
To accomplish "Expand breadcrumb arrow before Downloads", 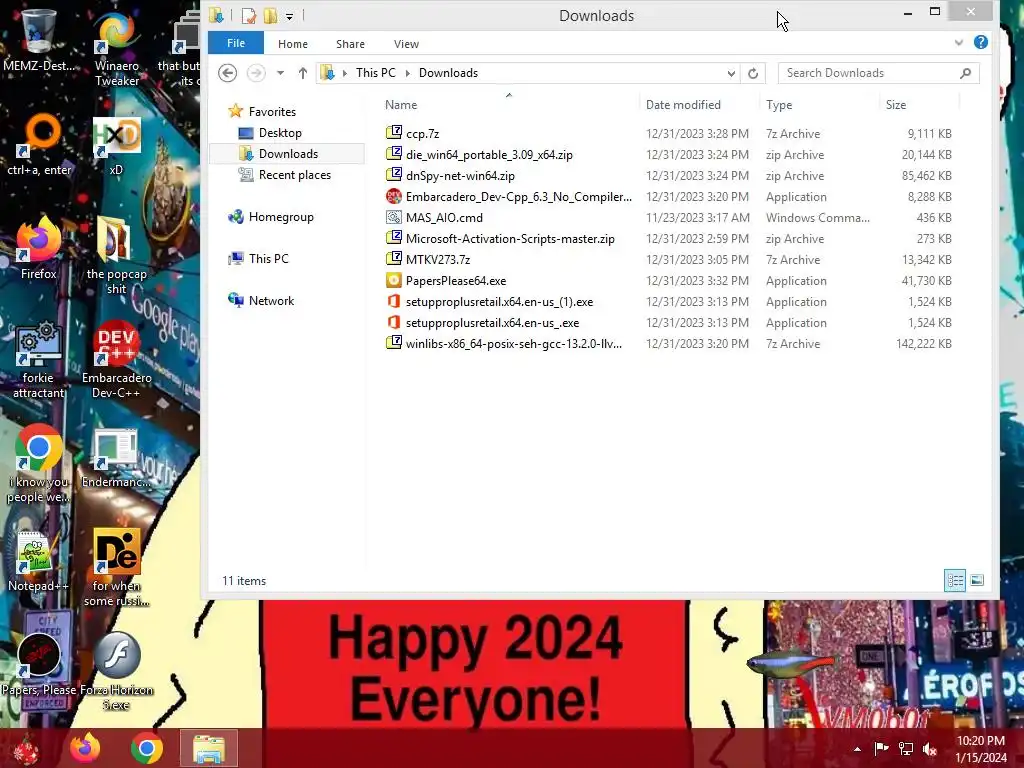I will (408, 73).
